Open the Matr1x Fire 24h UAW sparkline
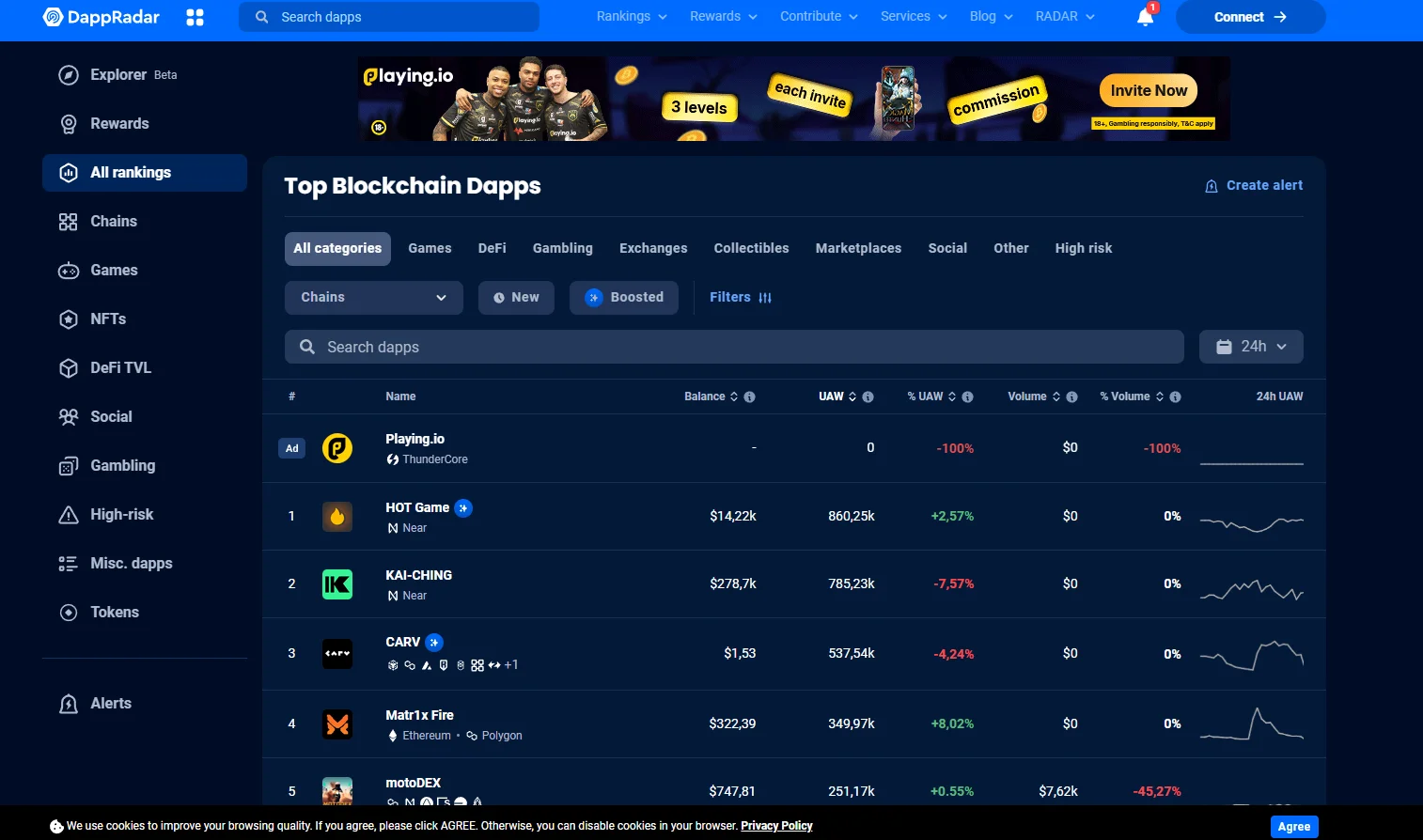This screenshot has width=1423, height=840. pyautogui.click(x=1252, y=723)
